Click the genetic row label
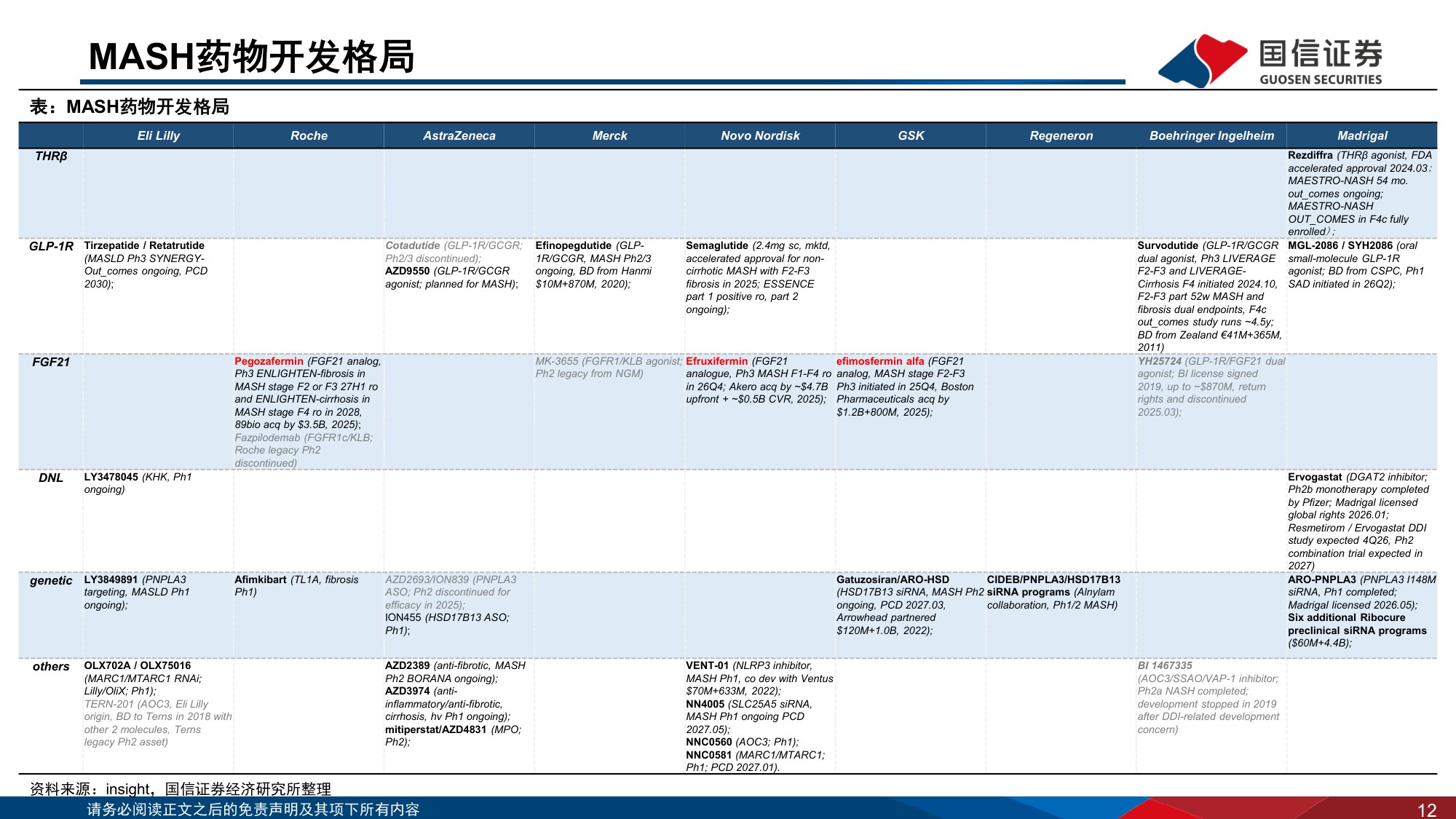Image resolution: width=1456 pixels, height=819 pixels. coord(51,580)
